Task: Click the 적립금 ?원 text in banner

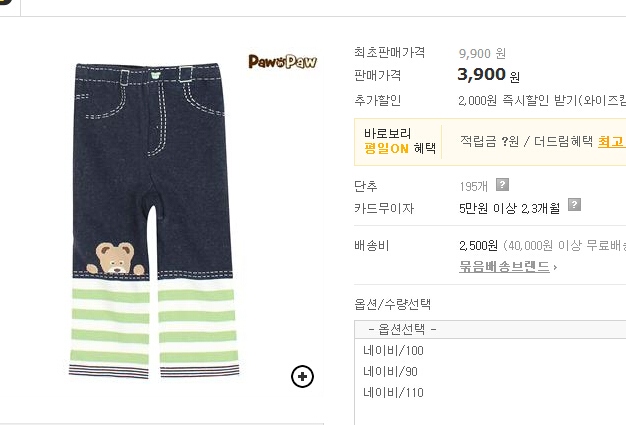Action: point(489,141)
